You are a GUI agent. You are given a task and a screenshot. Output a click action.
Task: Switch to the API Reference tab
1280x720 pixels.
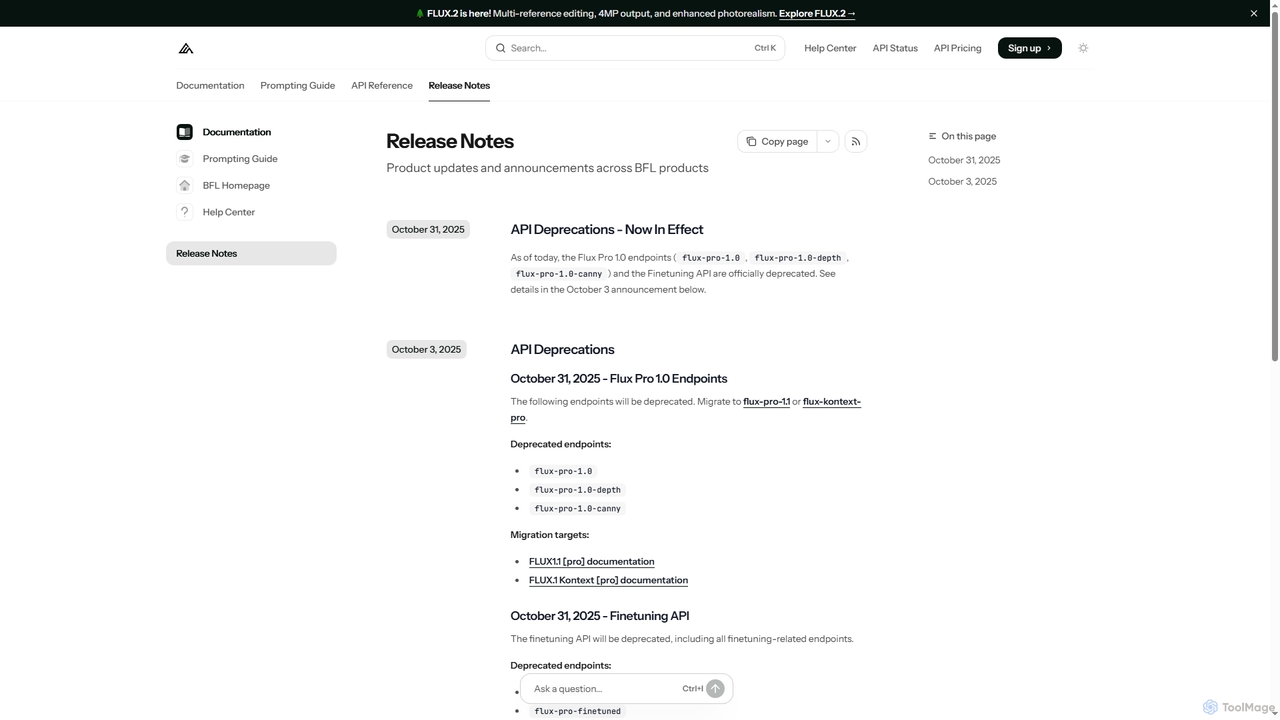tap(382, 85)
